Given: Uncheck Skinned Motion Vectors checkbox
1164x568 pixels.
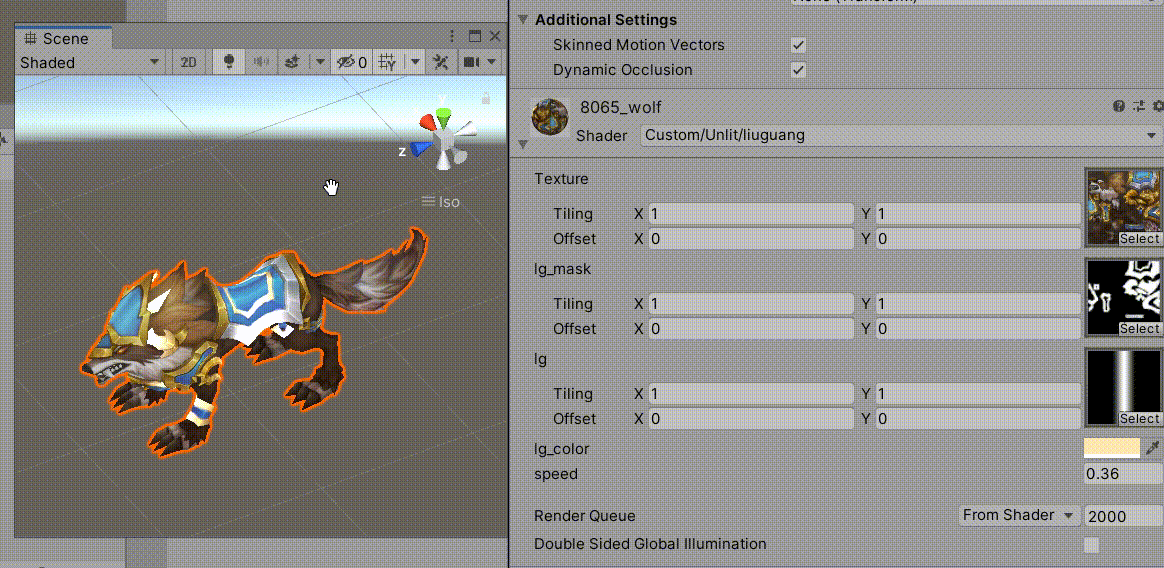Looking at the screenshot, I should pos(798,45).
